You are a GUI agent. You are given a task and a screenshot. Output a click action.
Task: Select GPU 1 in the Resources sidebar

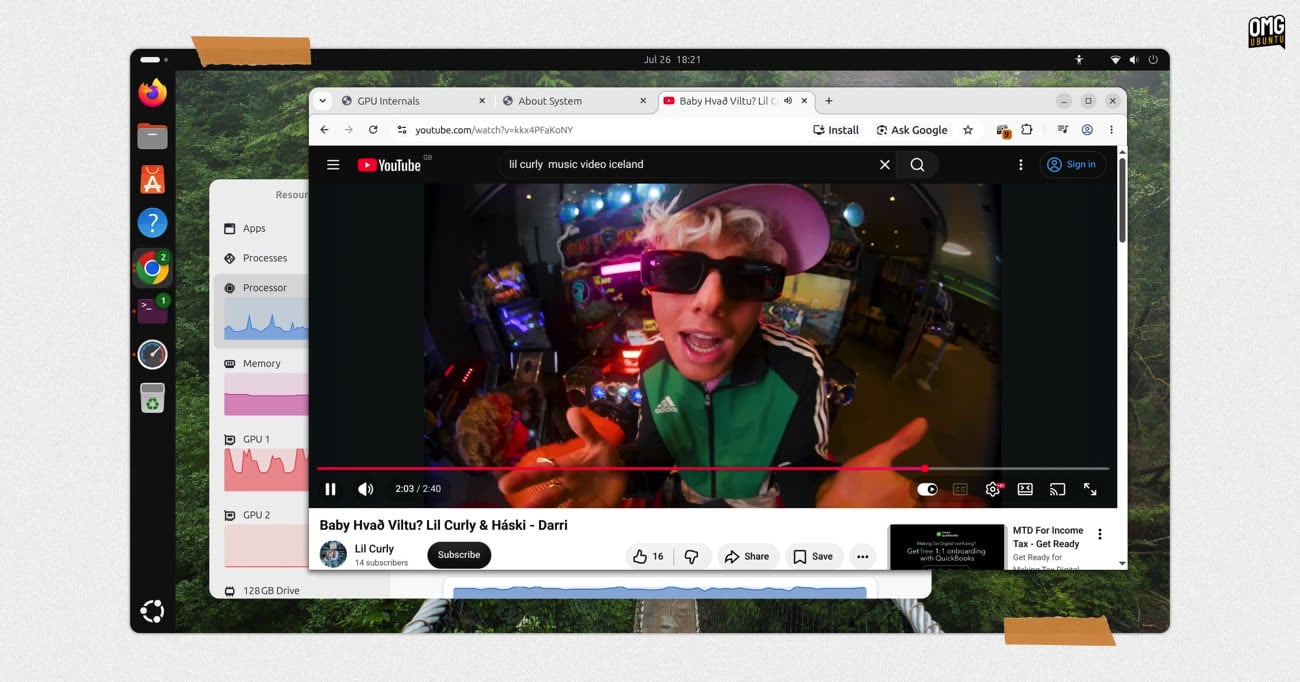pos(261,460)
